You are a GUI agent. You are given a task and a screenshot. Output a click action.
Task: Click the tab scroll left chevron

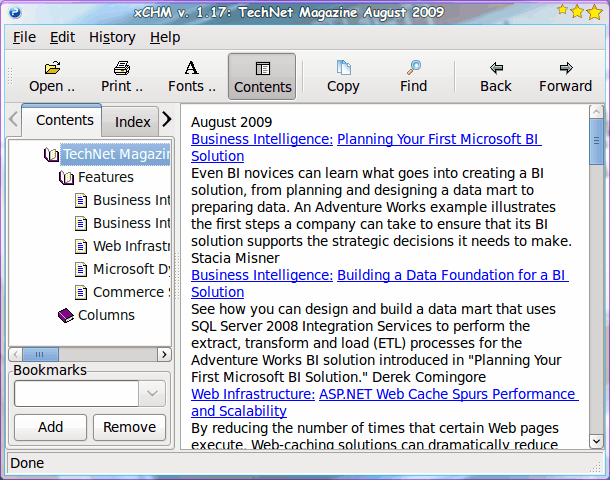[x=13, y=119]
